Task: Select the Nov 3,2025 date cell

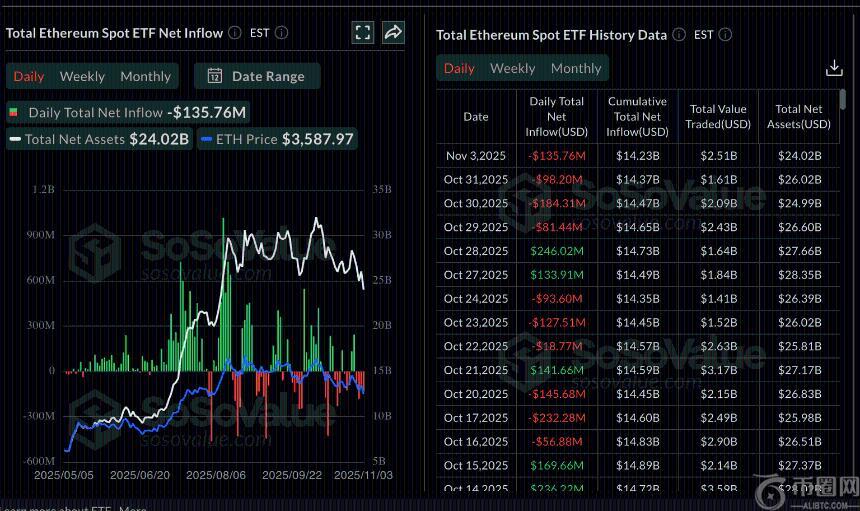Action: point(476,156)
